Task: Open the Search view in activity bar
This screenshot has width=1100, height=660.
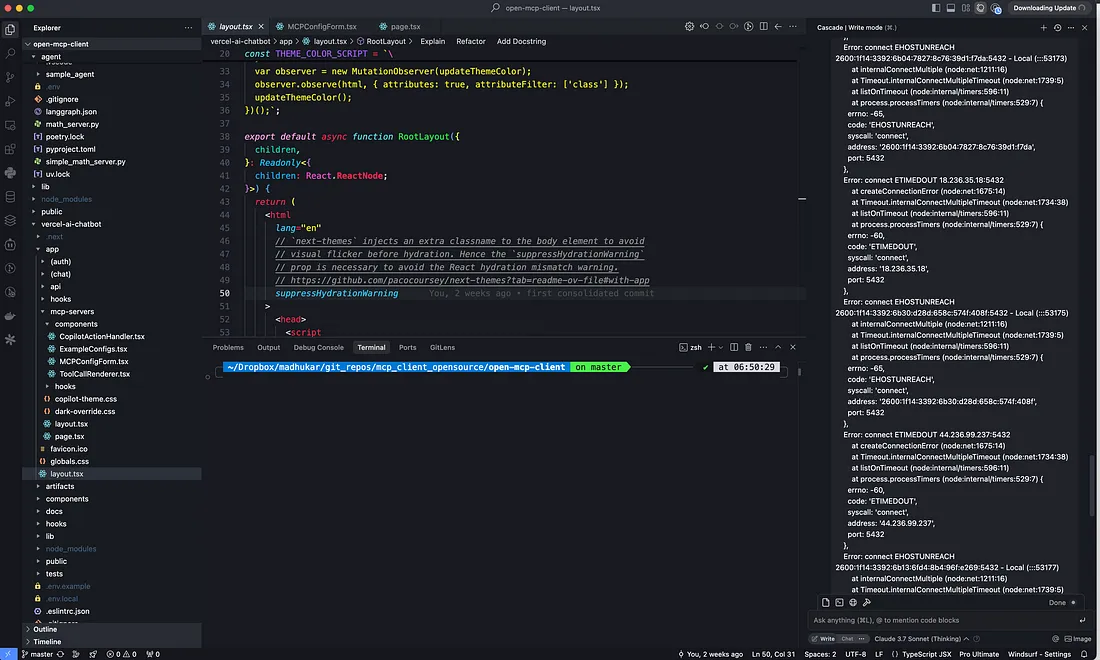Action: pos(11,53)
